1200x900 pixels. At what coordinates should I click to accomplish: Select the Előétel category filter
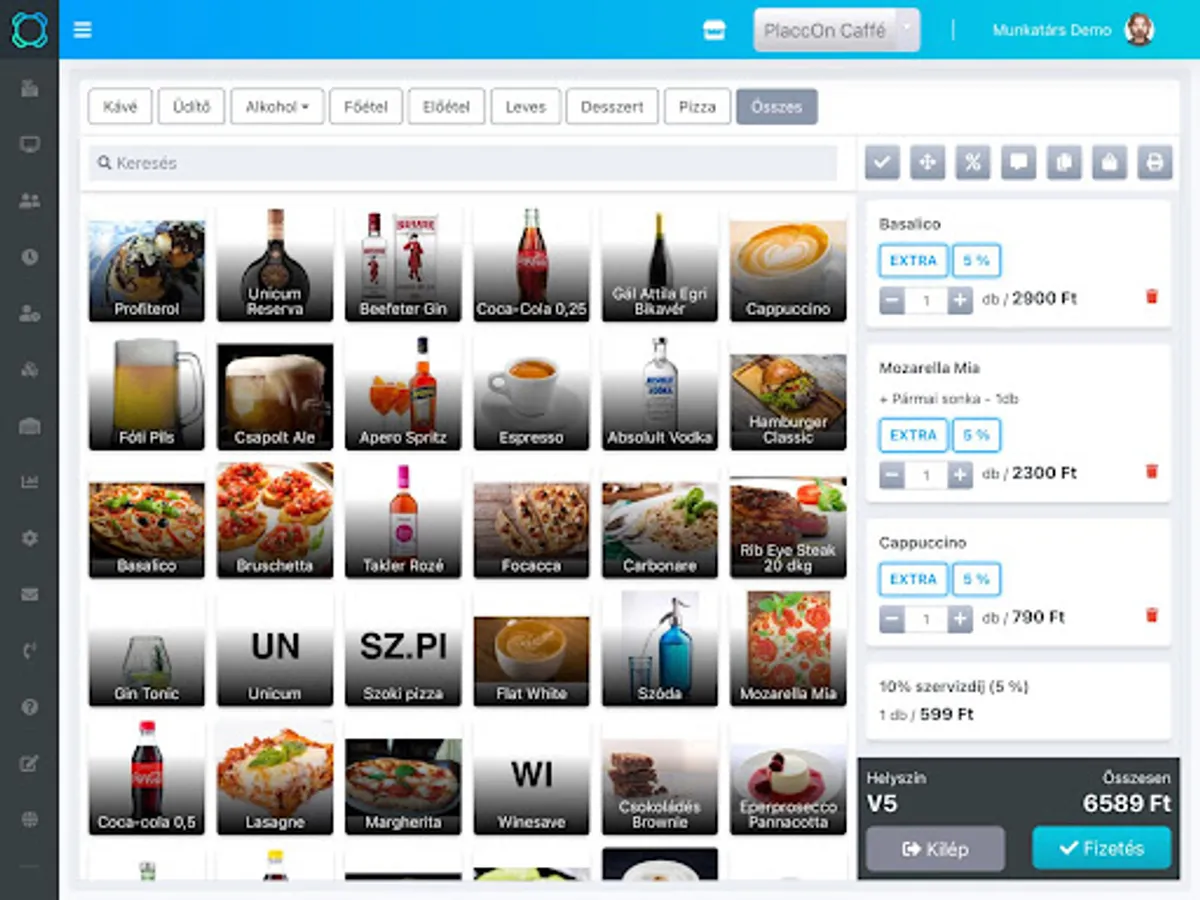click(446, 106)
